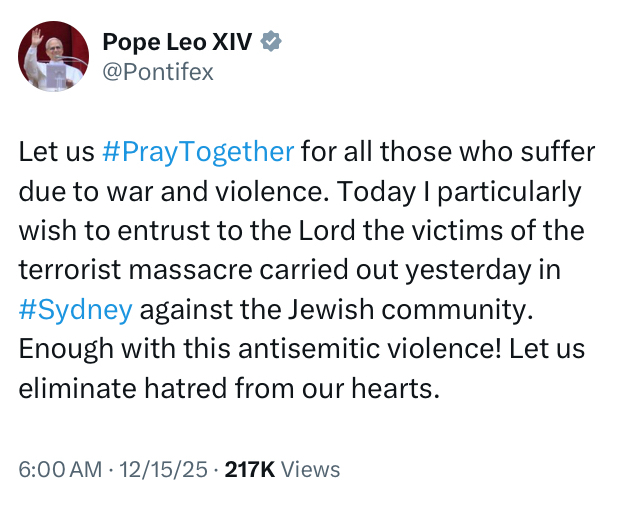The image size is (640, 505).
Task: Click the Pope Leo XIV display name
Action: 178,42
